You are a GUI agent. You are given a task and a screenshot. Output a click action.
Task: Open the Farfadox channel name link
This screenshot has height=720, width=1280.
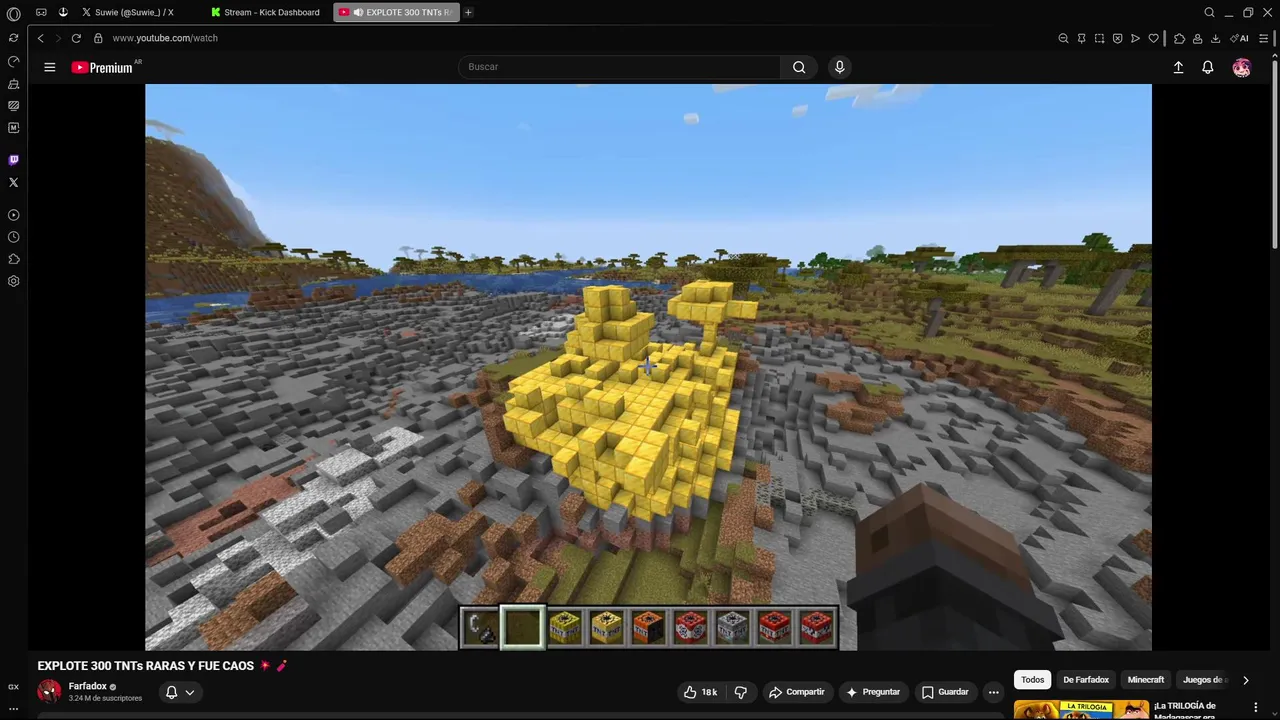[x=88, y=686]
